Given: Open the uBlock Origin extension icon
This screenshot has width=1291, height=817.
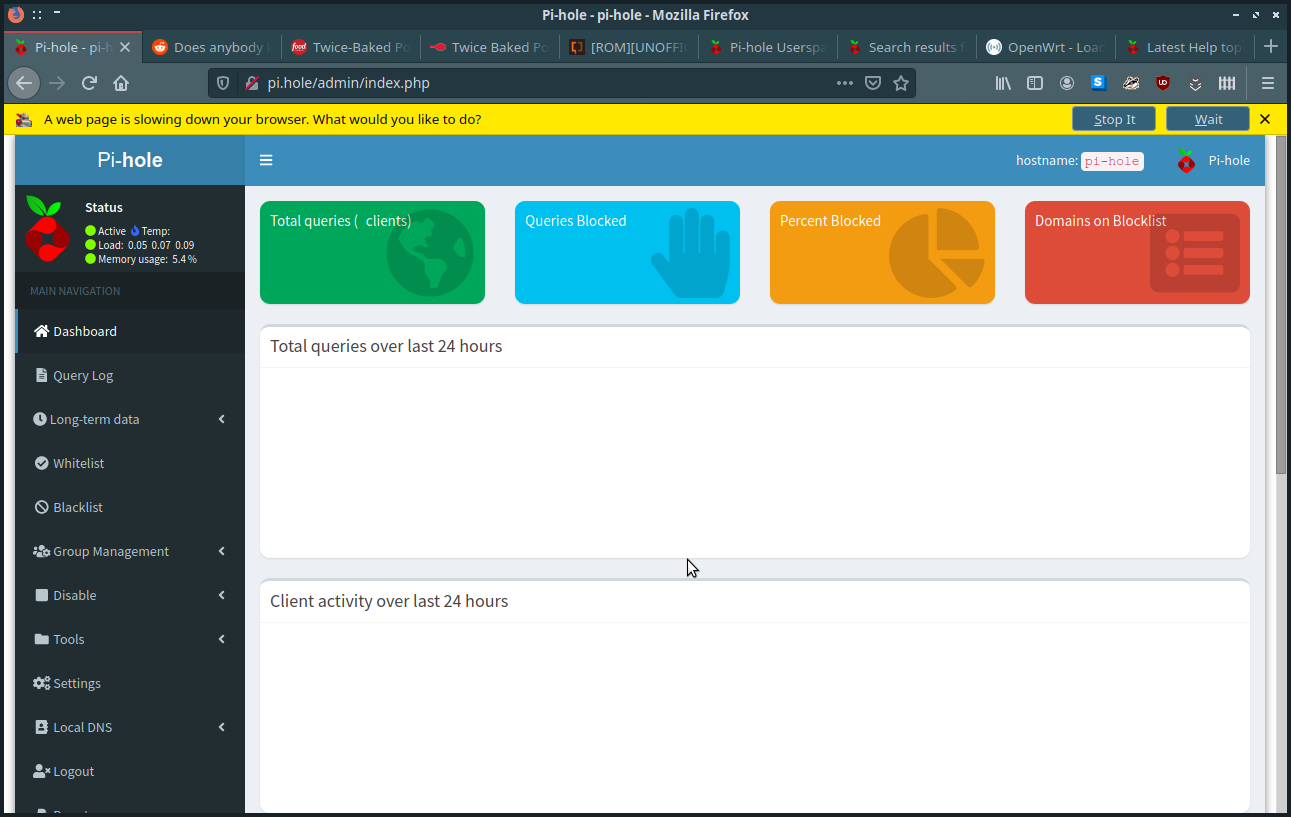Looking at the screenshot, I should point(1163,83).
